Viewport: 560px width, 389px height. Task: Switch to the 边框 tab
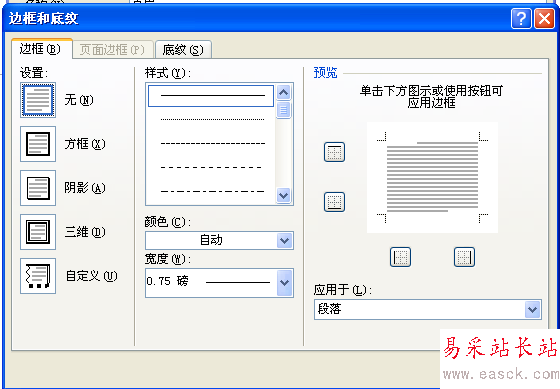click(x=41, y=49)
